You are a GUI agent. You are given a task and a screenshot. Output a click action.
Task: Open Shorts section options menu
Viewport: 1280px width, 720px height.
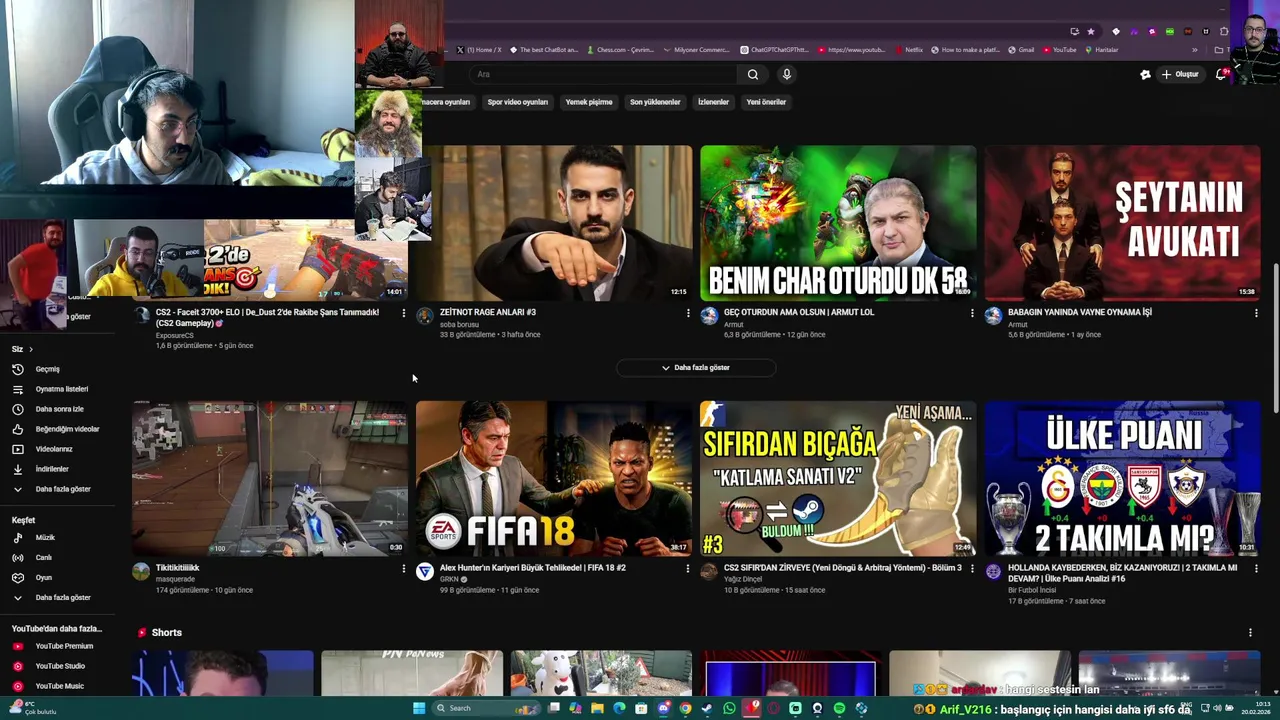pos(1250,632)
